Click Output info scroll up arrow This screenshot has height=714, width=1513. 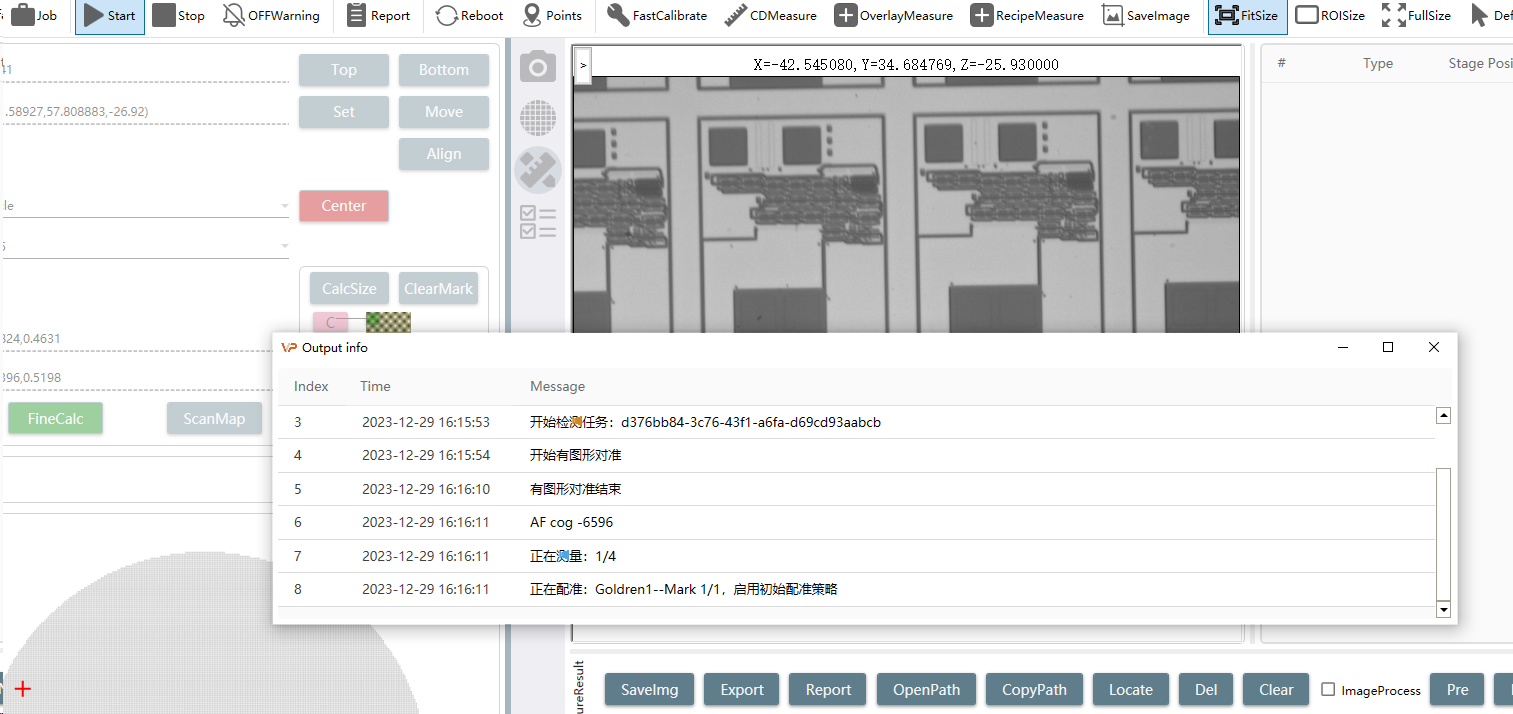1443,416
